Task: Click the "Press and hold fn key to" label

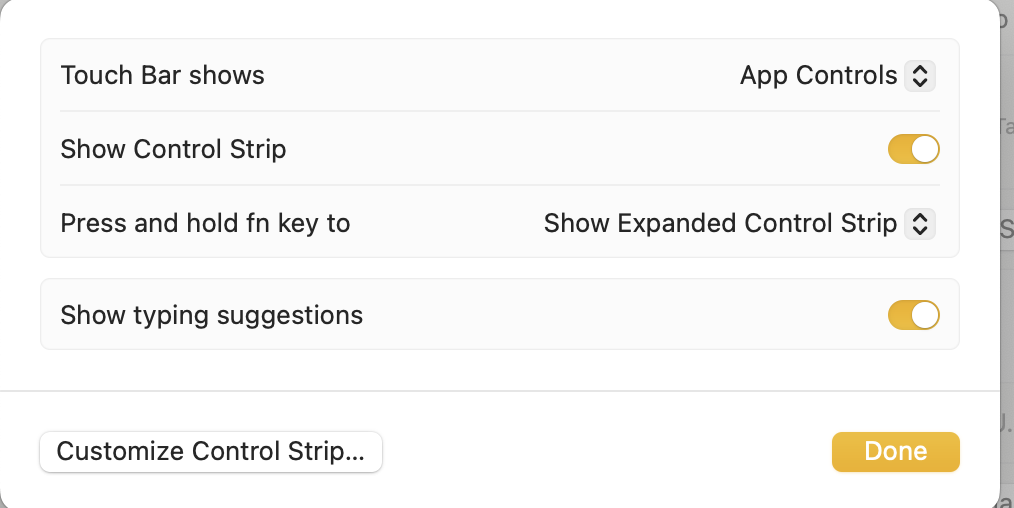Action: click(x=206, y=224)
